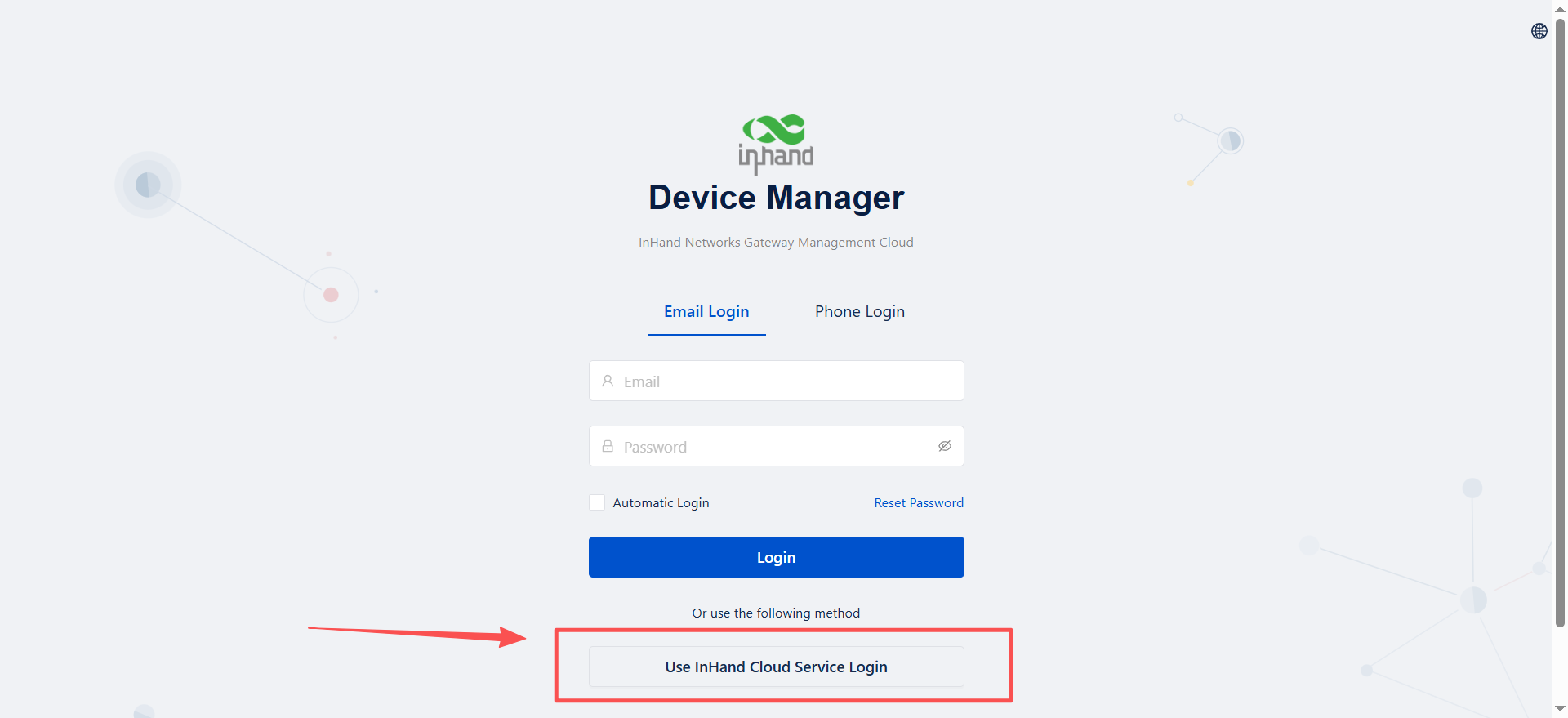
Task: Click the InHand Networks Gateway Management Cloud subtitle
Action: tap(776, 243)
